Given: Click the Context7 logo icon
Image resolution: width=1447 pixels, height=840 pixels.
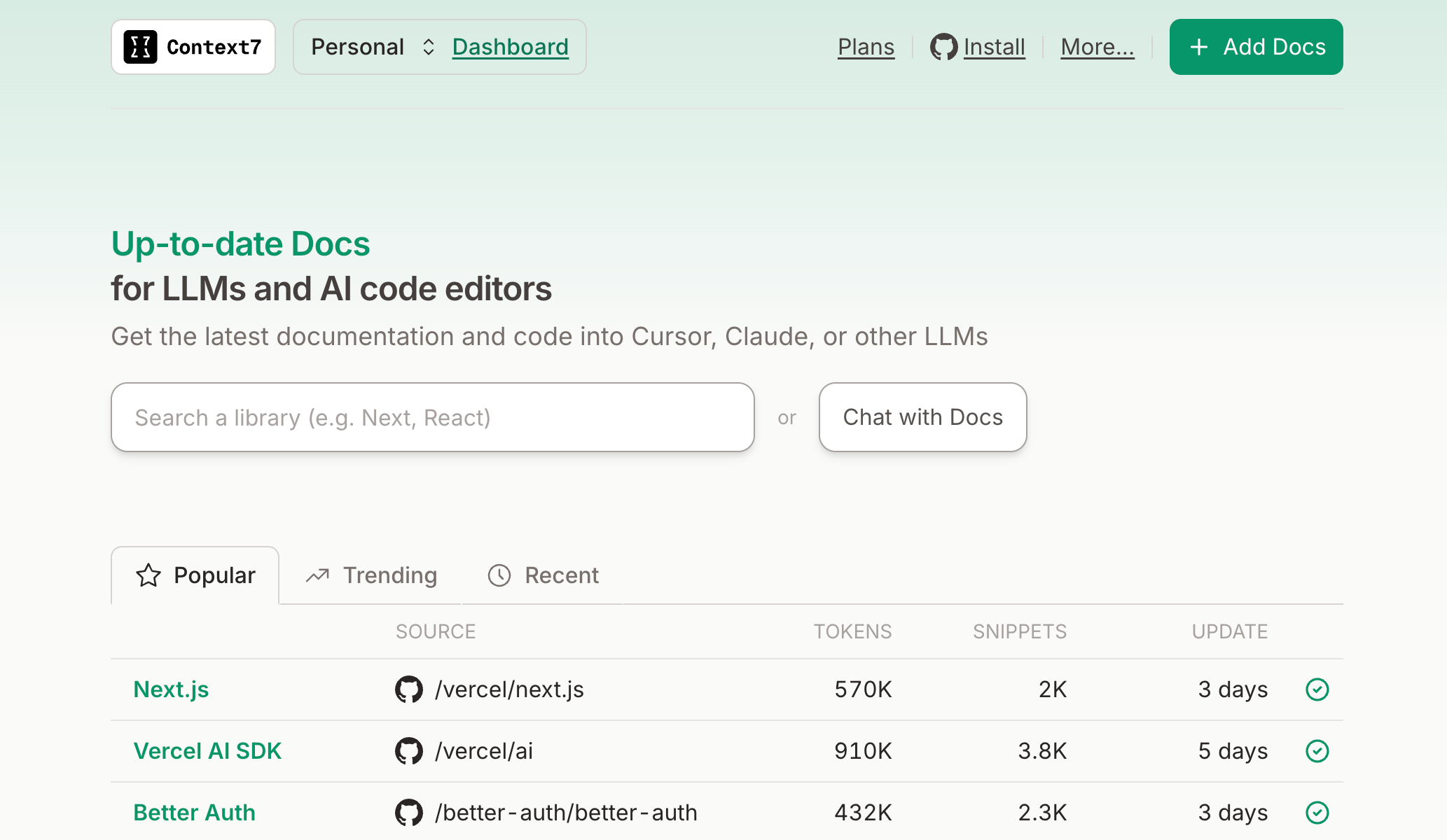Looking at the screenshot, I should [x=140, y=47].
